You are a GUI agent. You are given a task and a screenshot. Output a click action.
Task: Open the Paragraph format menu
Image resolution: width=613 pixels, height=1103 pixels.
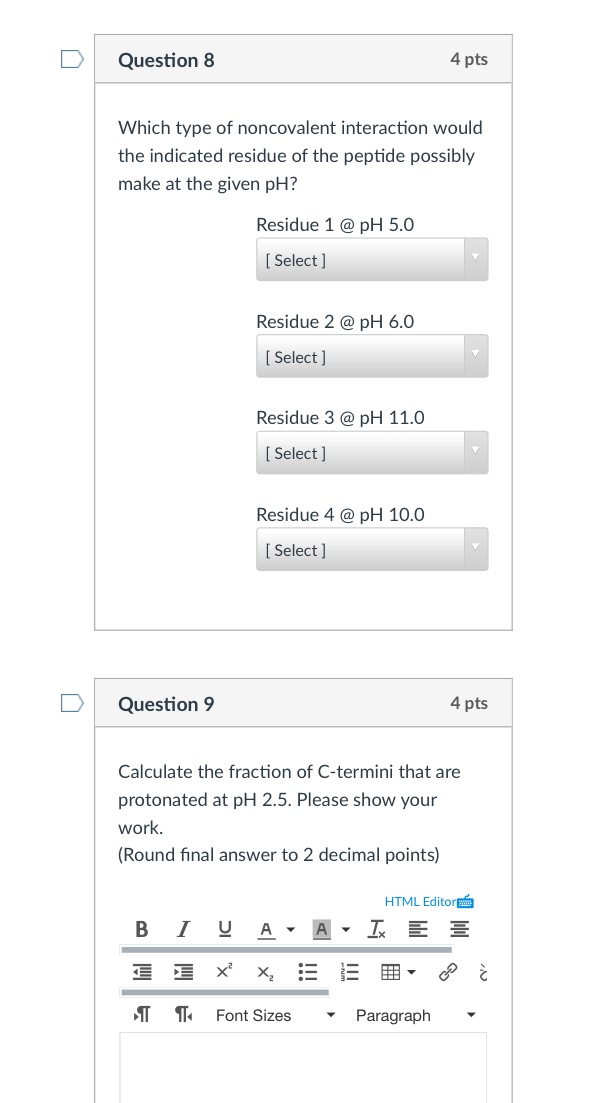[x=415, y=1015]
